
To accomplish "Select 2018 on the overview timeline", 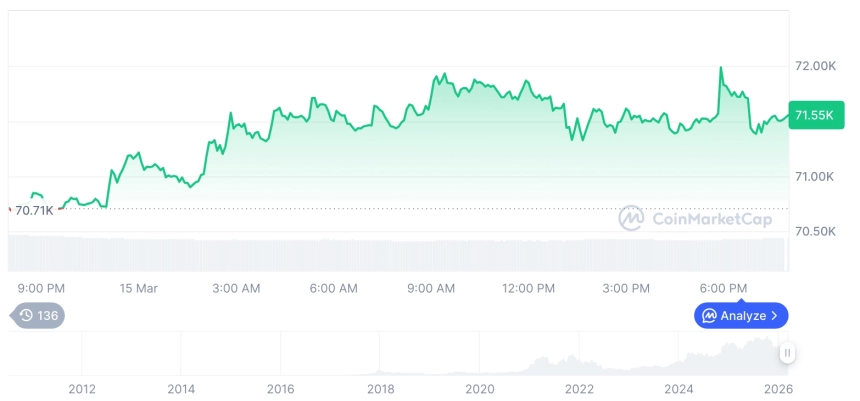I will [380, 389].
